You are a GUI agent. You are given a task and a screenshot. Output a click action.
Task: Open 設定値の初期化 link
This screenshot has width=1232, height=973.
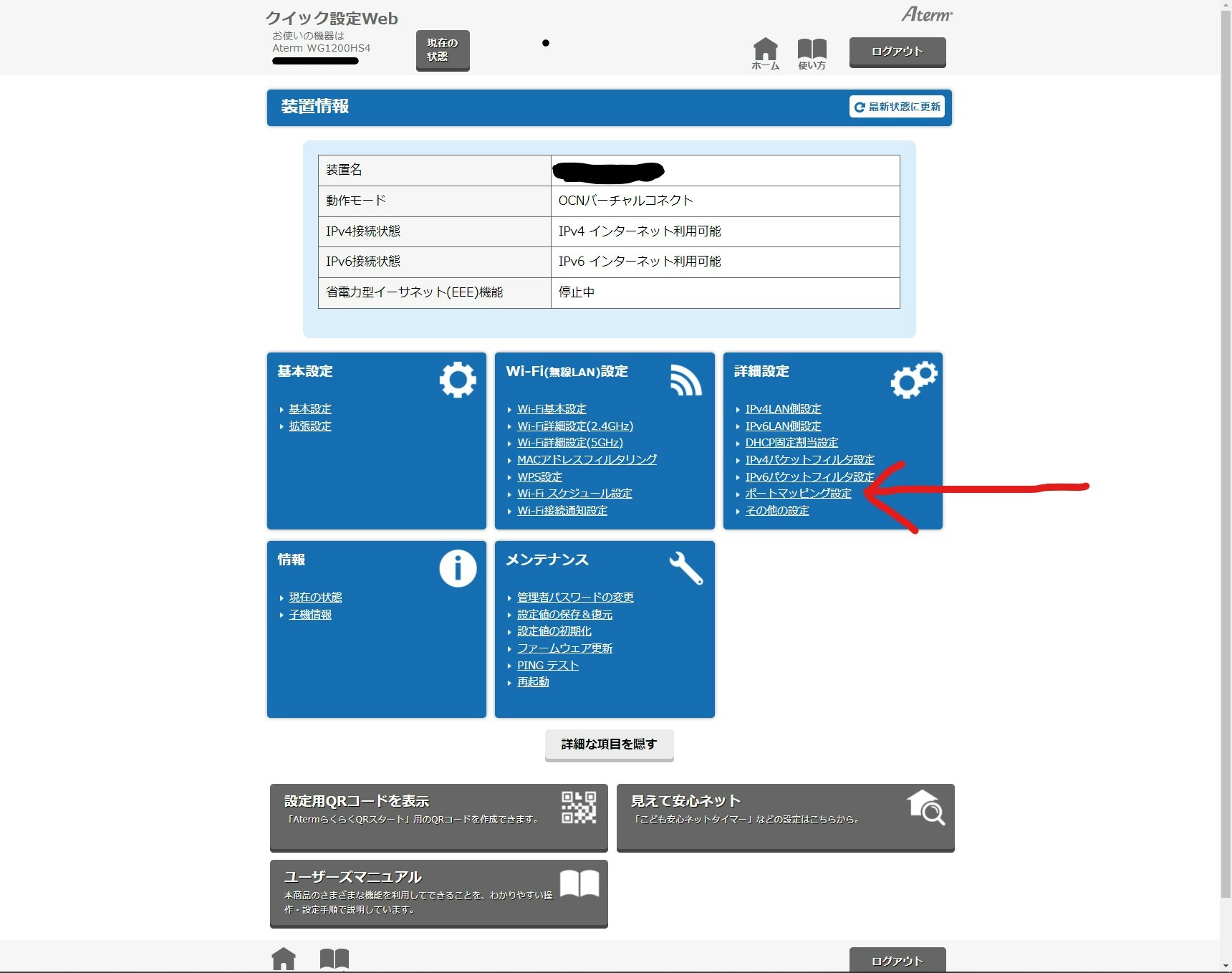(x=554, y=631)
